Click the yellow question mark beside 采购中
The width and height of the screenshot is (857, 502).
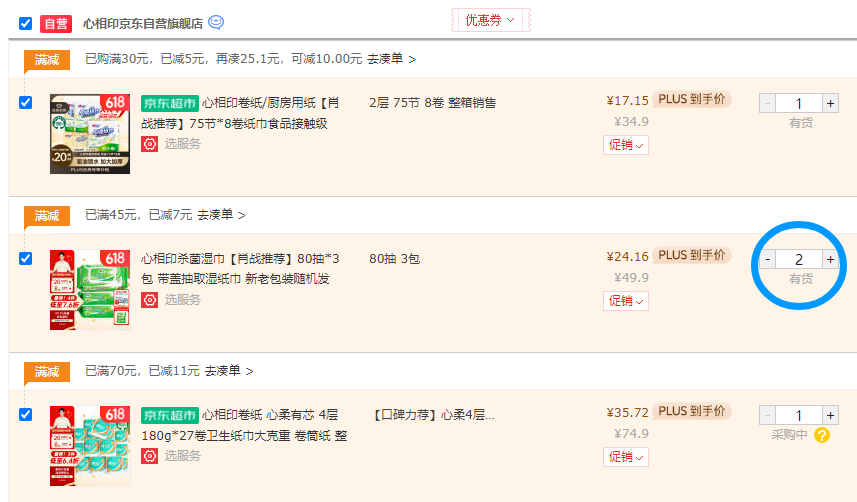coord(821,435)
